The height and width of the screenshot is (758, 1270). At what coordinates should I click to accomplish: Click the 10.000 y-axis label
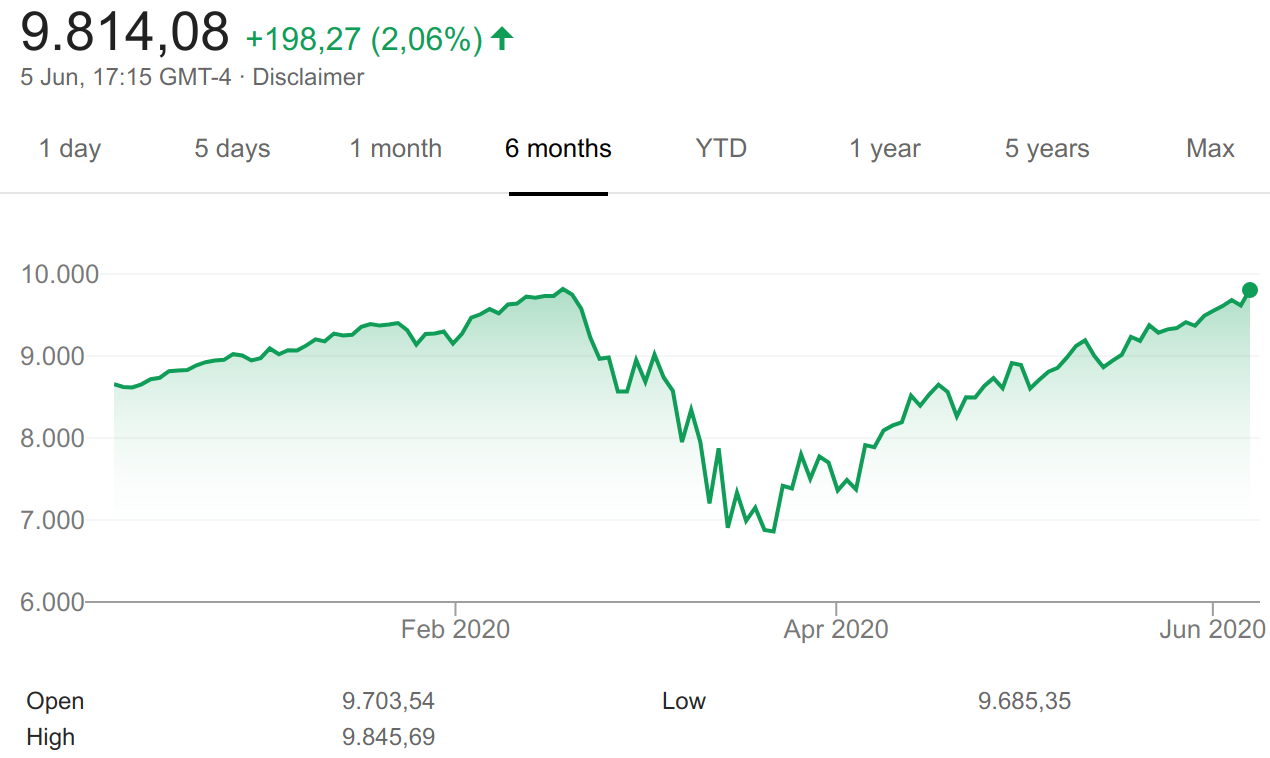coord(59,274)
